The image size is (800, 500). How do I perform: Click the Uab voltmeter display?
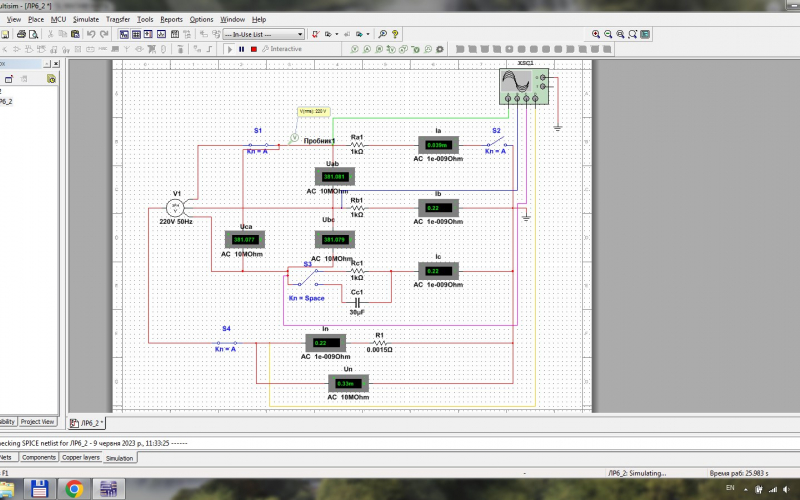[x=335, y=177]
